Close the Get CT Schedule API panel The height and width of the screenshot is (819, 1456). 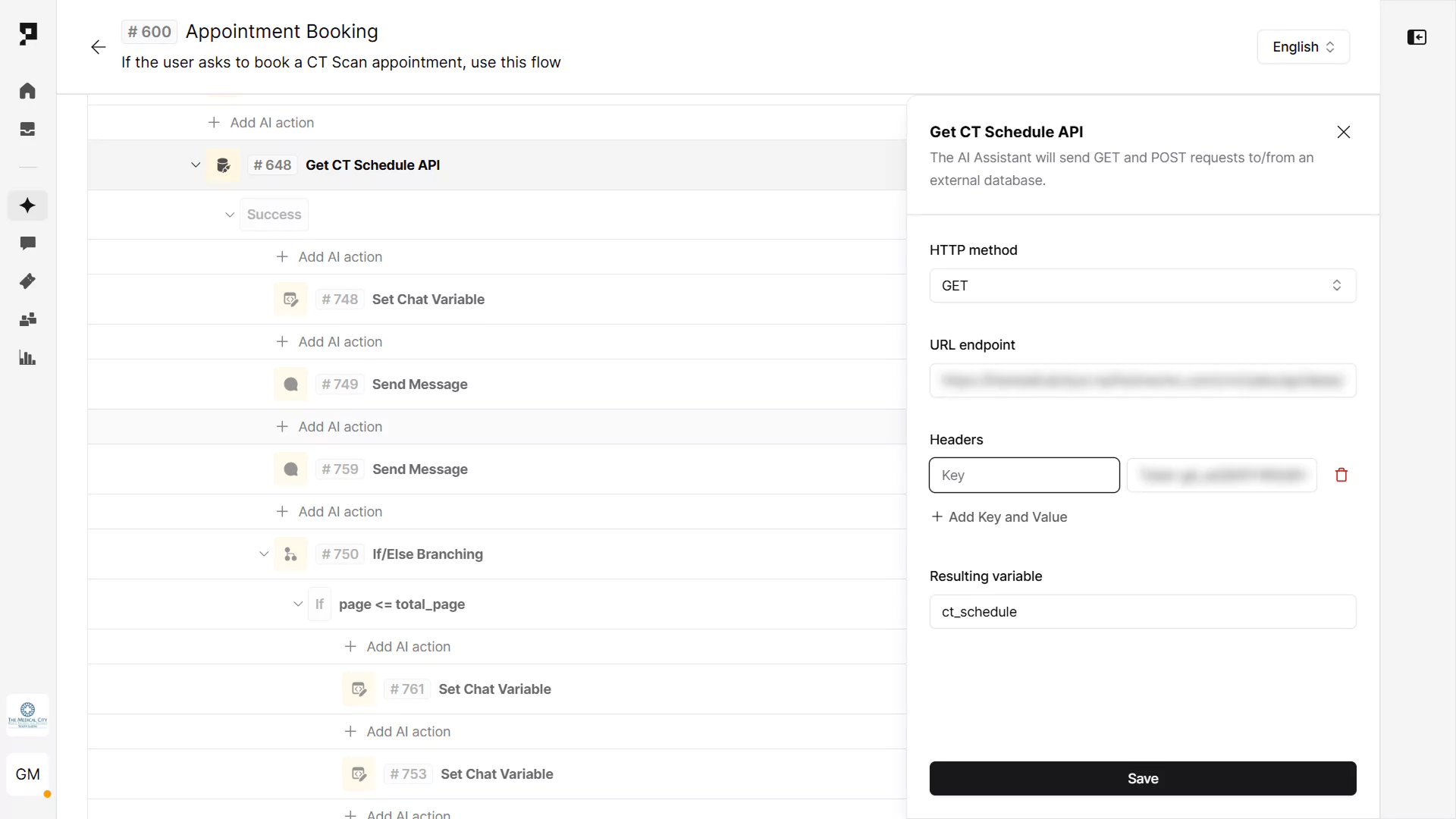pyautogui.click(x=1343, y=132)
